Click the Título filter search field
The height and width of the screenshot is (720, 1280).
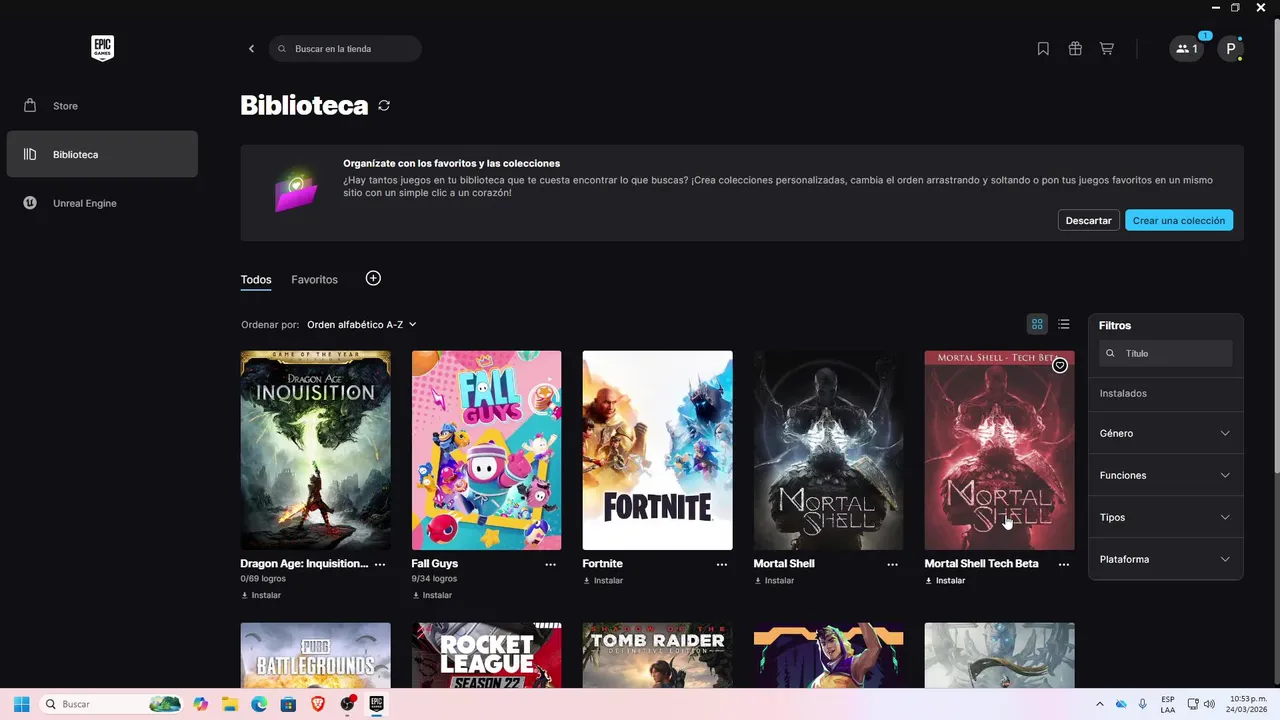pyautogui.click(x=1165, y=353)
